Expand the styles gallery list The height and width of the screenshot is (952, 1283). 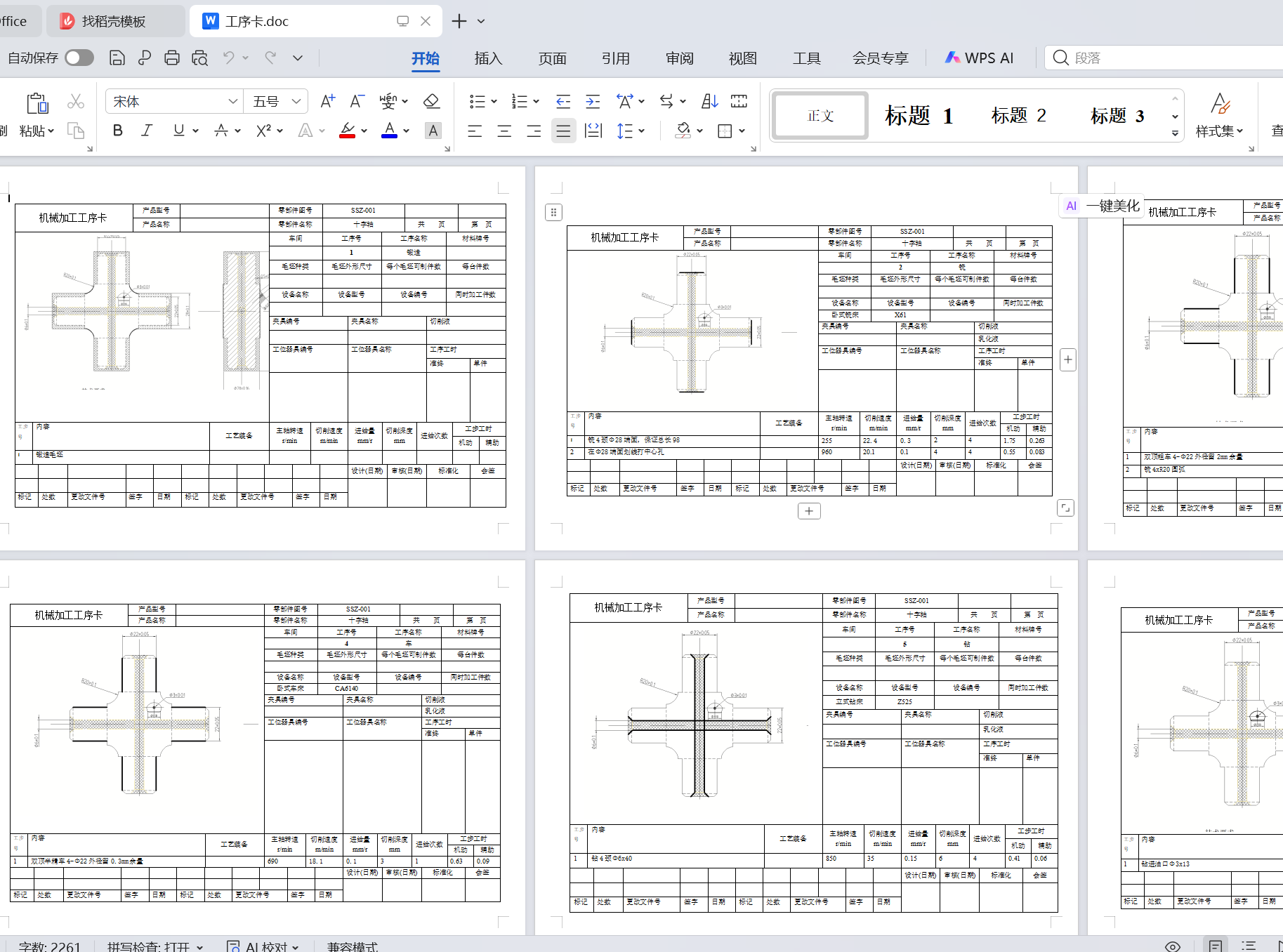1175,133
